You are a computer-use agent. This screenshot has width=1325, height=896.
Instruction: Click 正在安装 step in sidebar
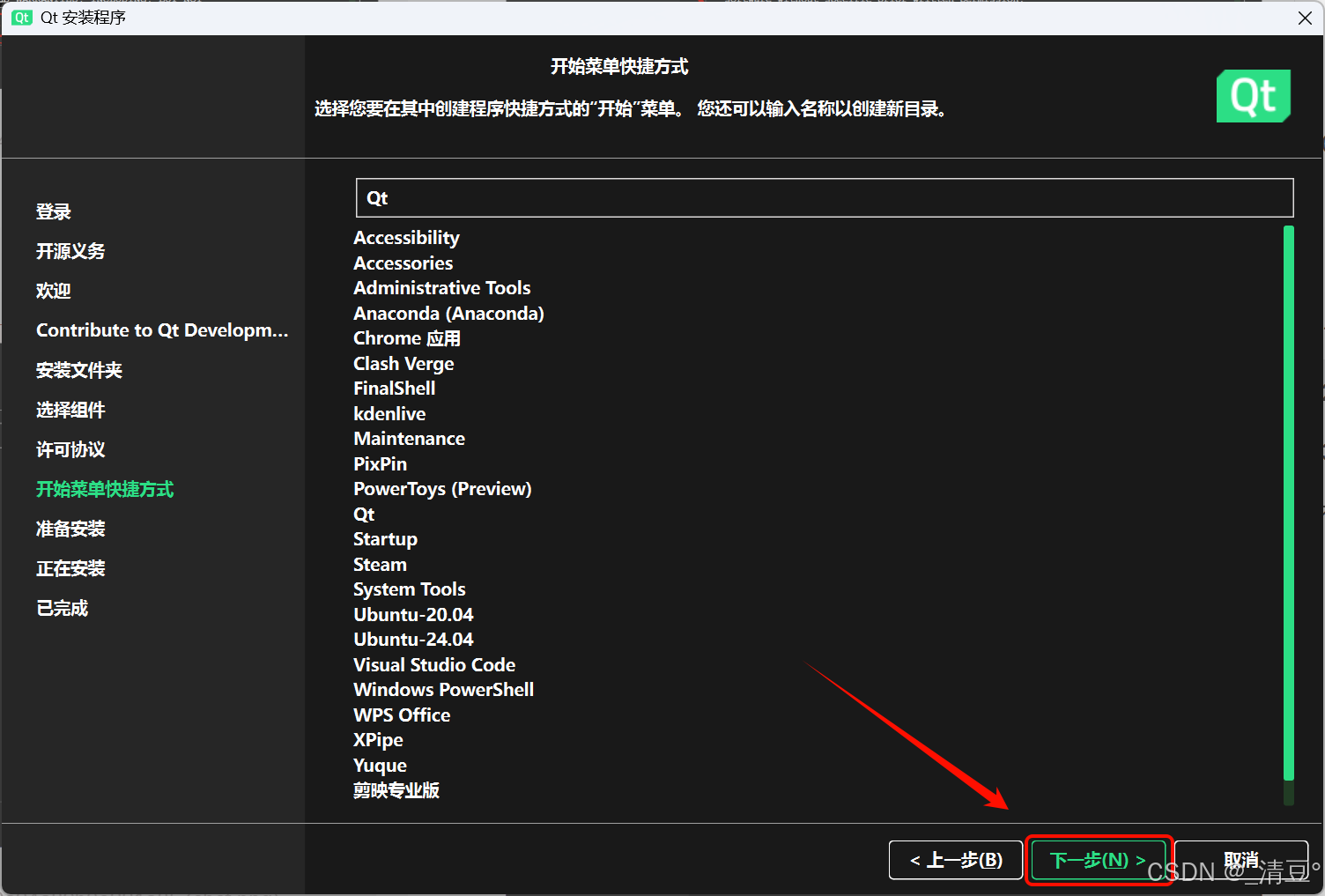click(70, 568)
